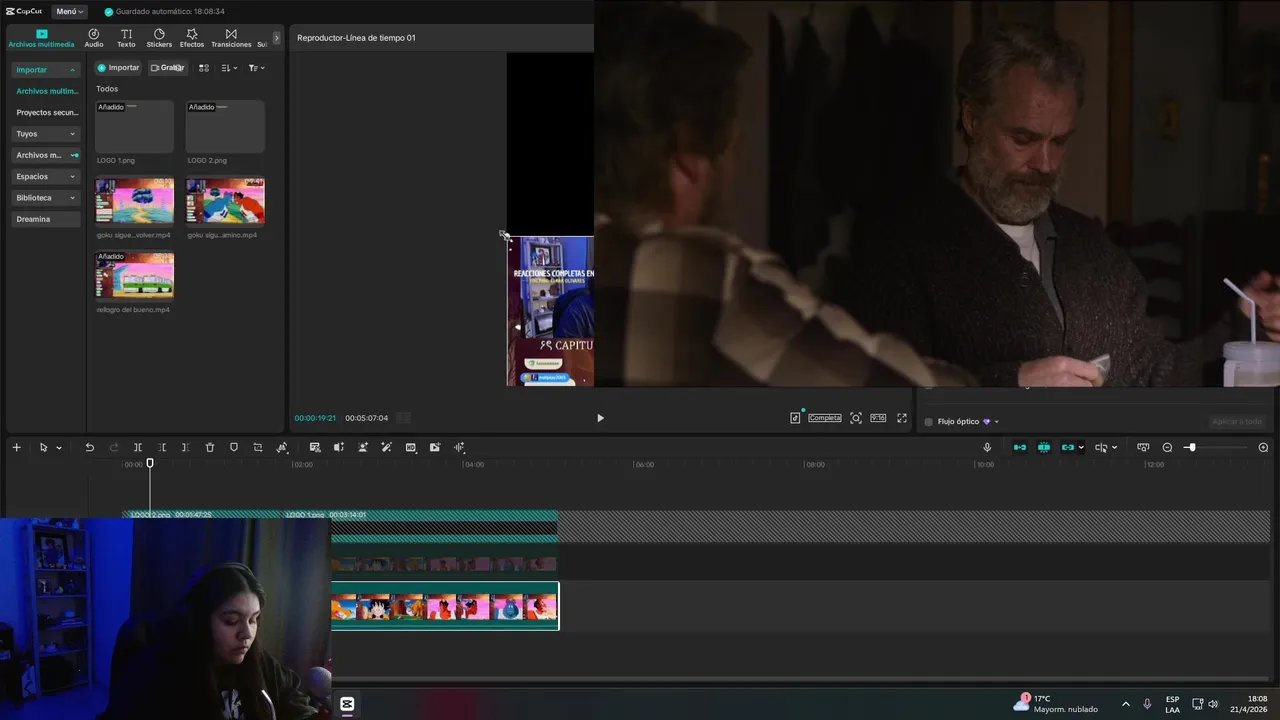Expand the Archivos m... sidebar section
The width and height of the screenshot is (1280, 720).
pyautogui.click(x=46, y=155)
